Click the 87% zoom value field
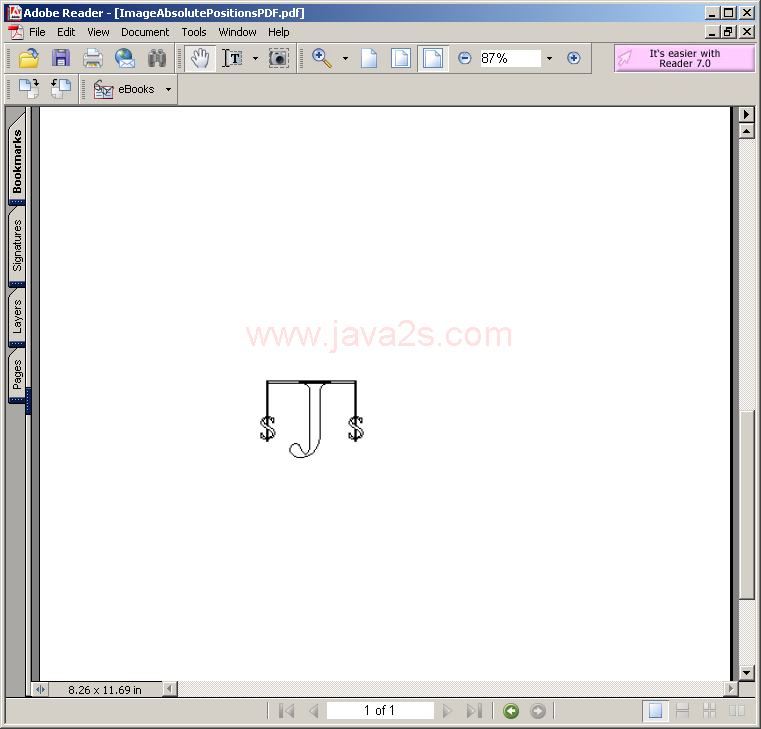The image size is (761, 729). click(510, 59)
